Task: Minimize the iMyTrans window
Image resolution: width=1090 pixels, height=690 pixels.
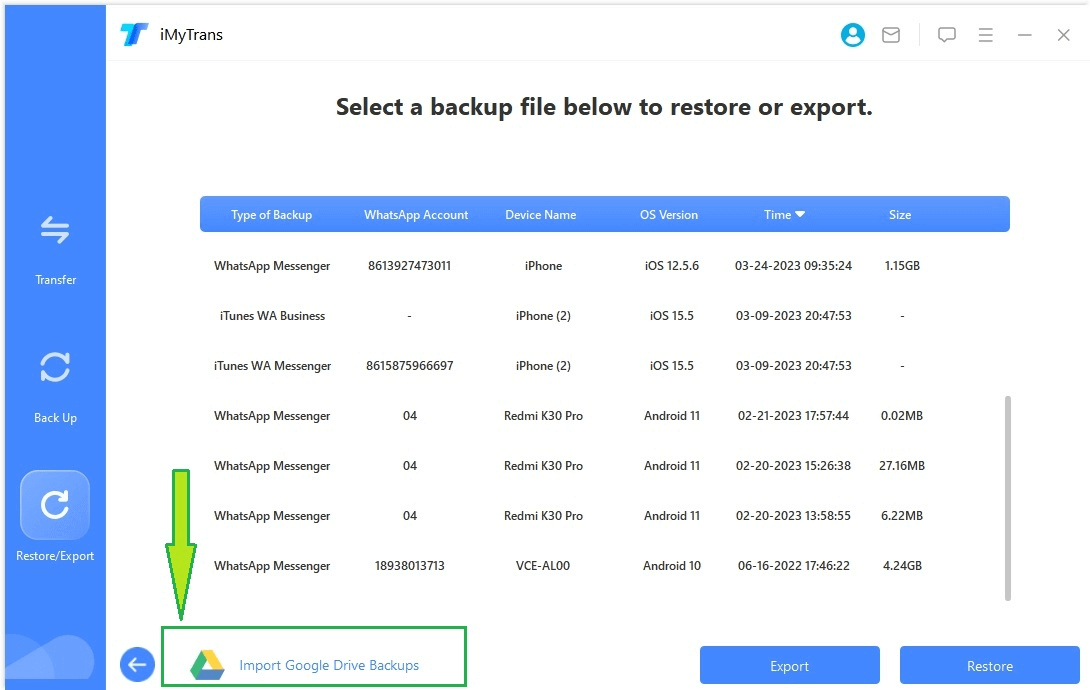Action: pyautogui.click(x=1024, y=35)
